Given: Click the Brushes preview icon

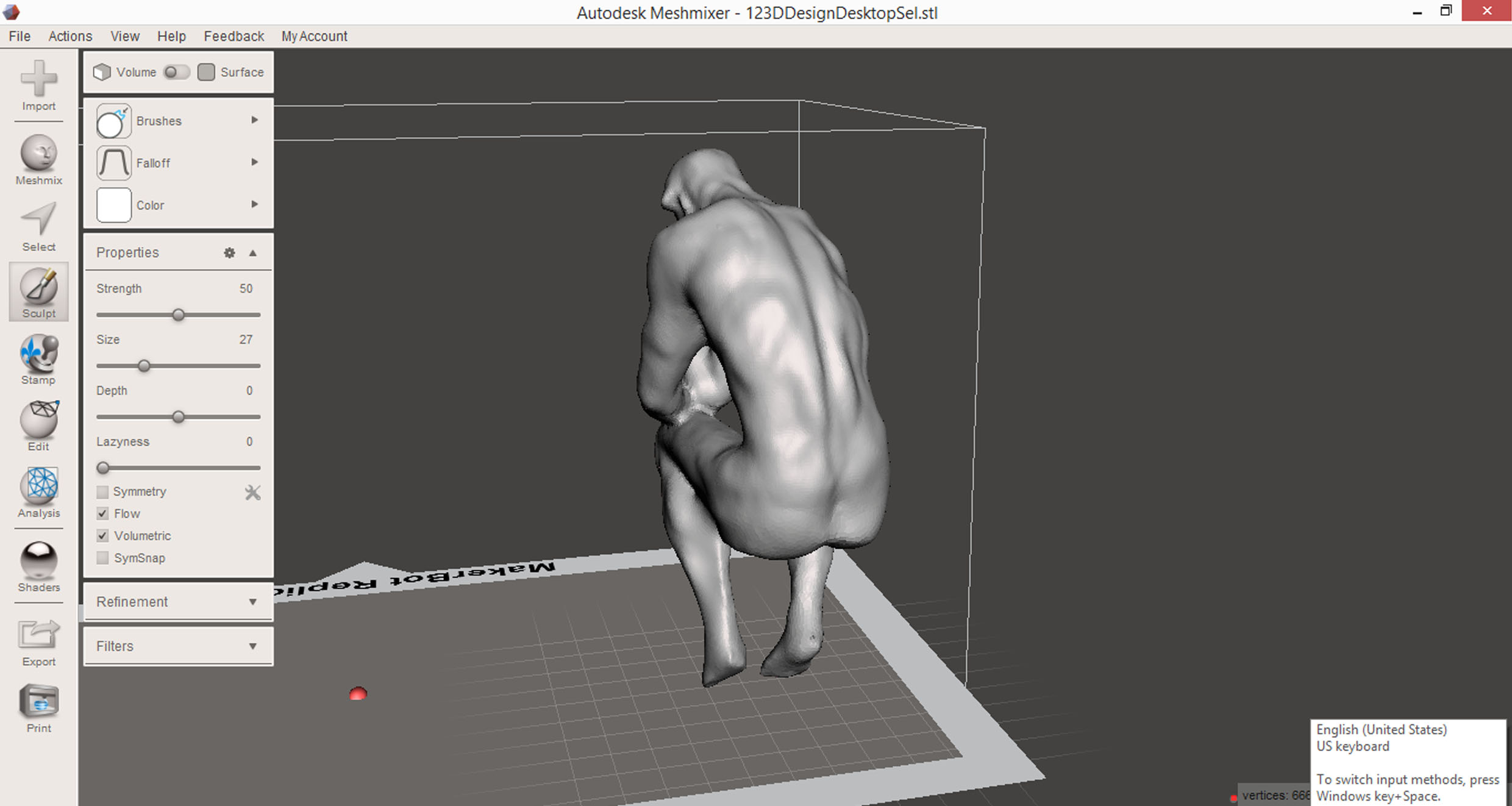Looking at the screenshot, I should coord(113,121).
